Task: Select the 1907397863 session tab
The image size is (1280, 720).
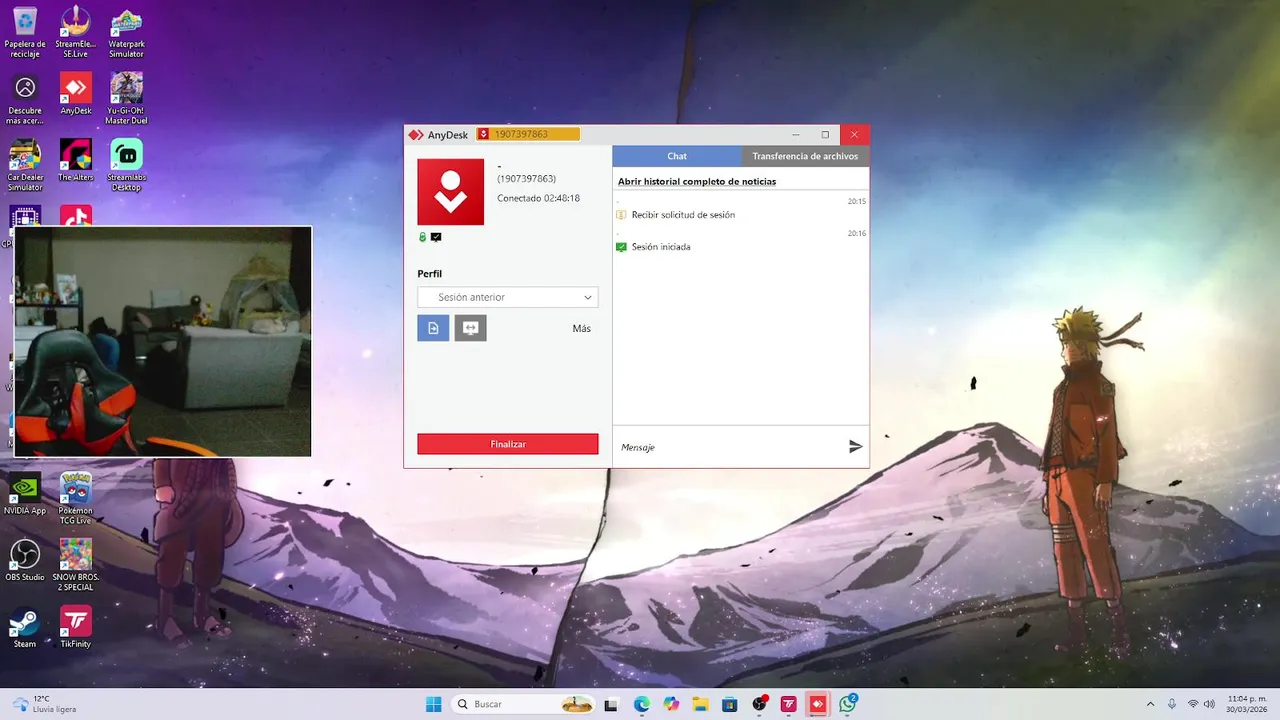Action: coord(528,134)
